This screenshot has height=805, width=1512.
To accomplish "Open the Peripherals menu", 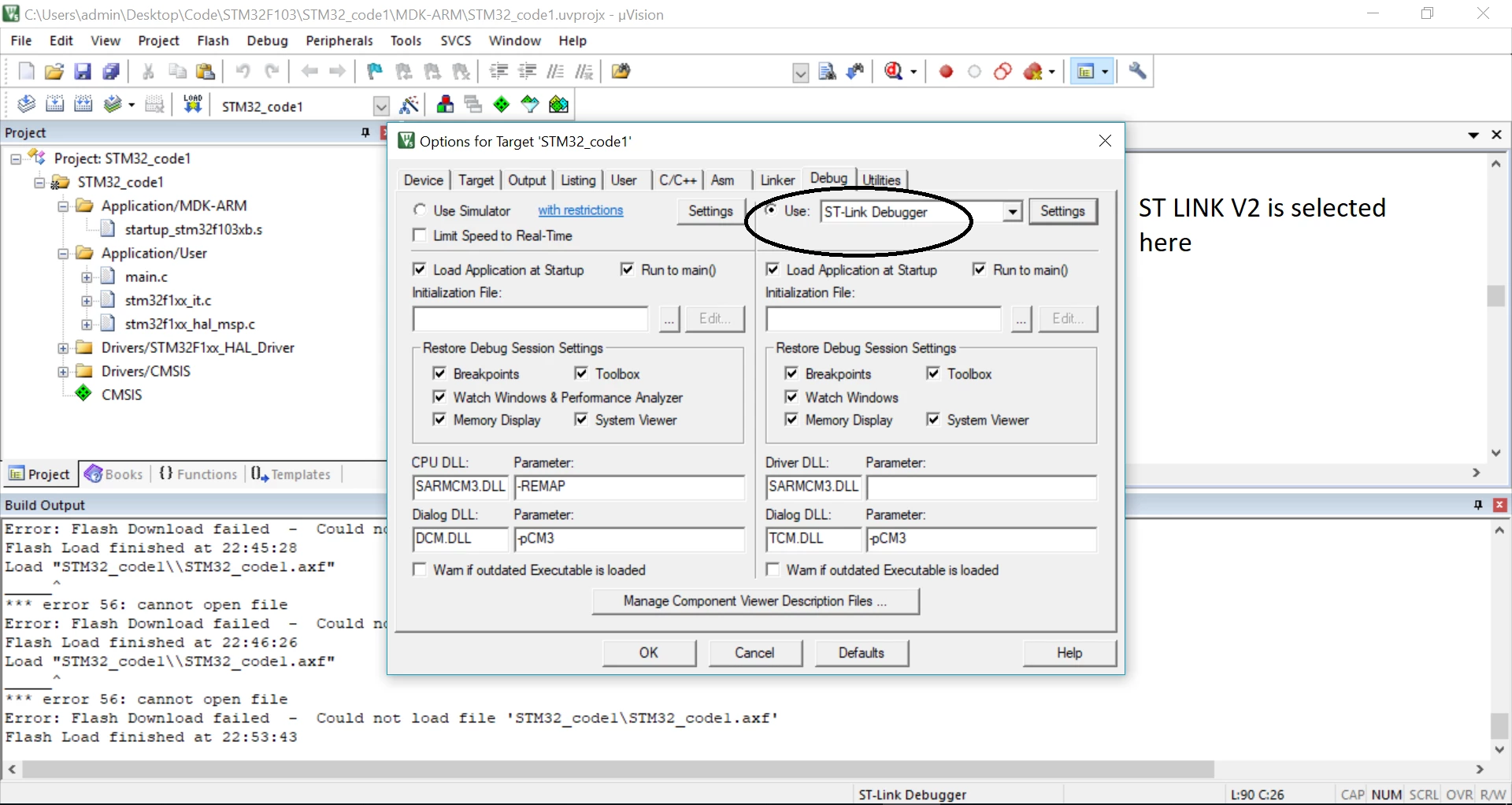I will point(339,41).
